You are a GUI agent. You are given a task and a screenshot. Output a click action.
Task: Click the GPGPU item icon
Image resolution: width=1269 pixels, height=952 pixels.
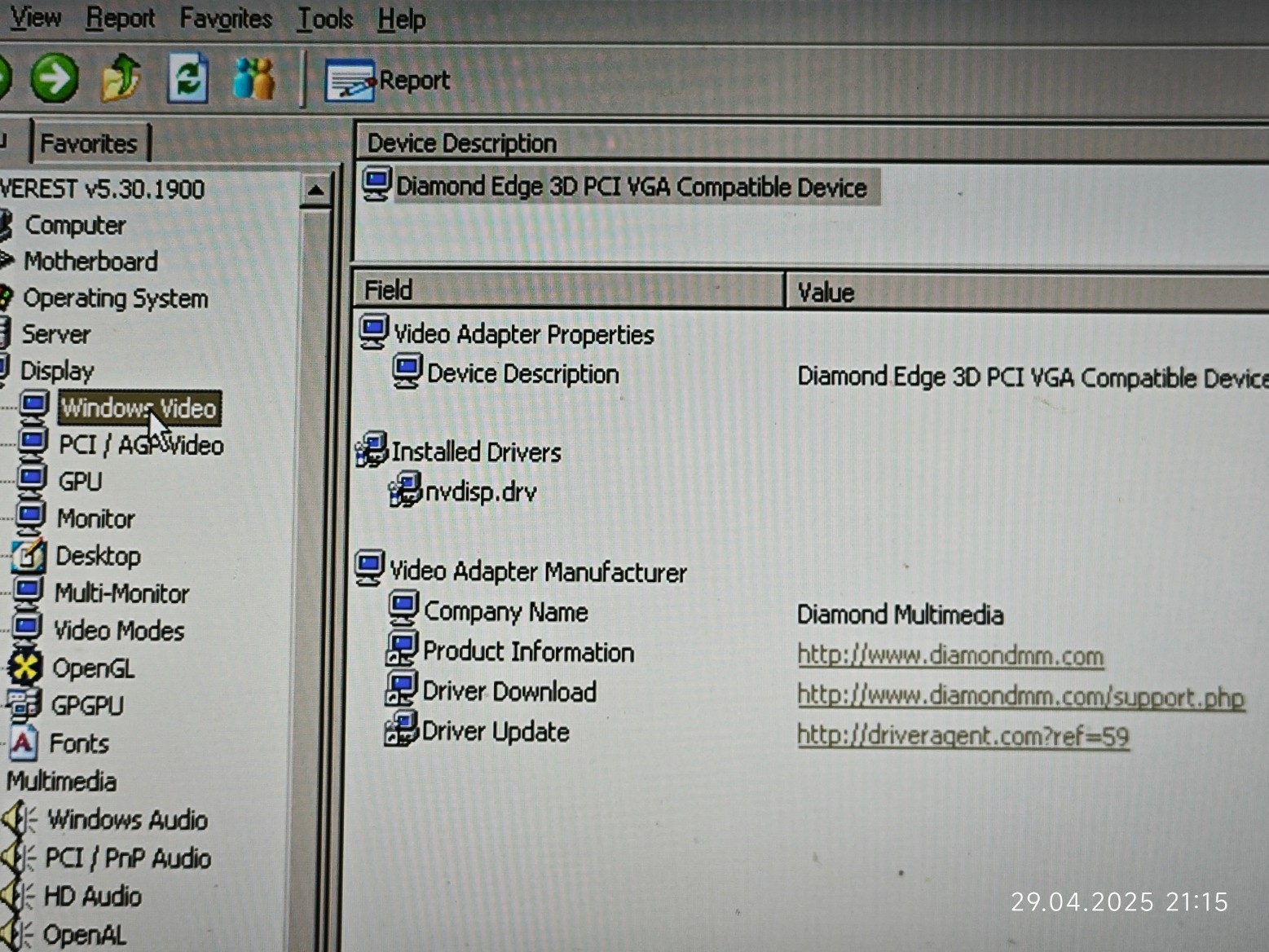pyautogui.click(x=24, y=704)
